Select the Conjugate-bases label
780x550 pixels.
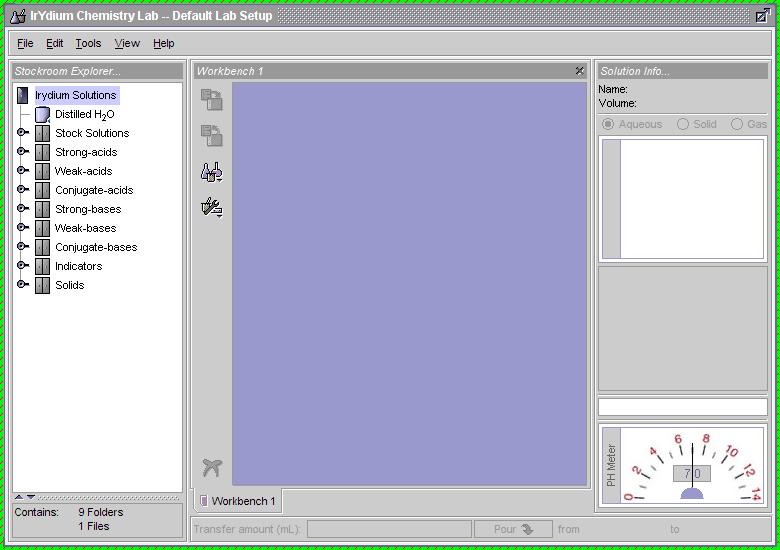pyautogui.click(x=96, y=247)
